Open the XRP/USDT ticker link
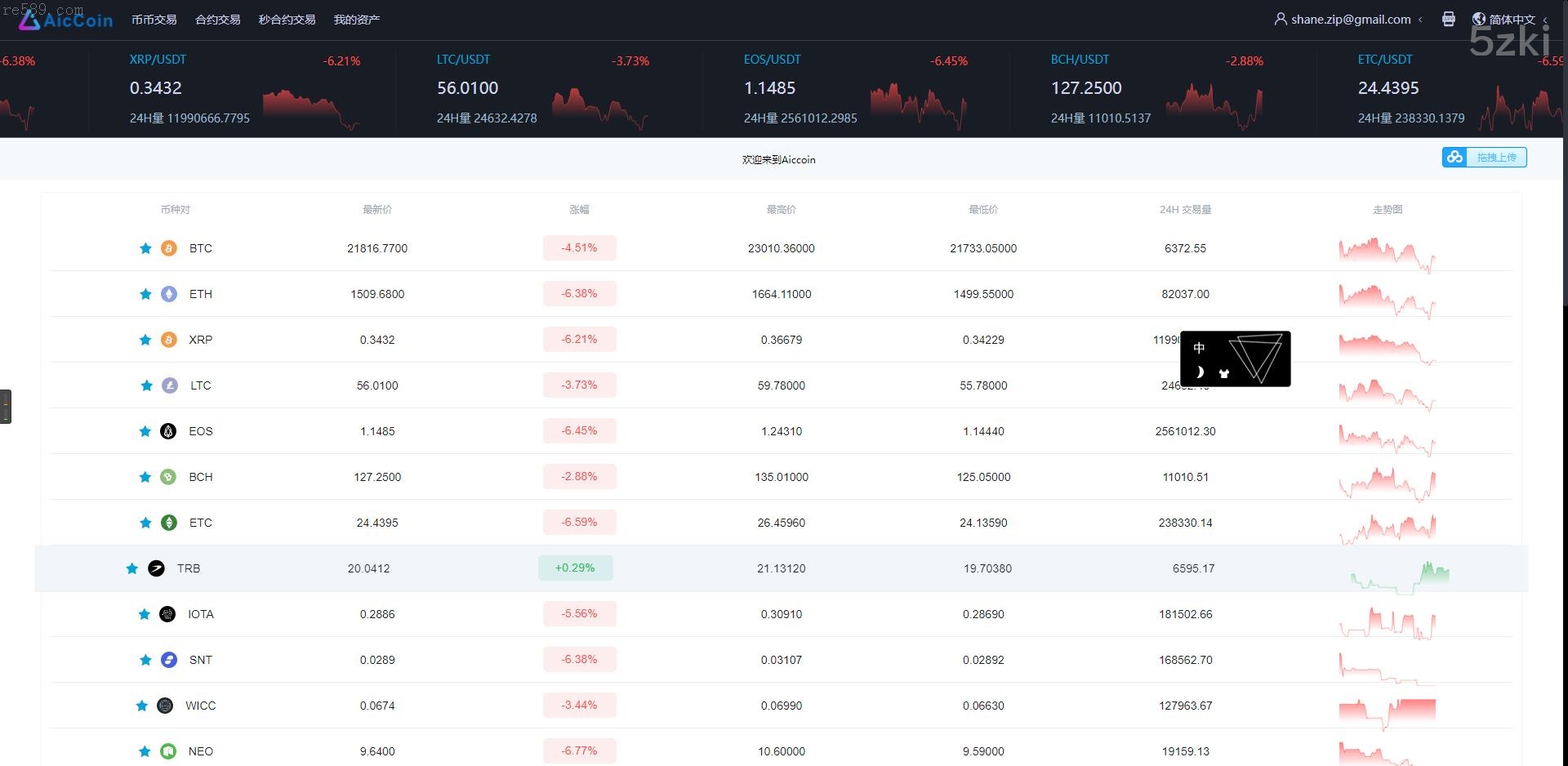 (x=158, y=60)
